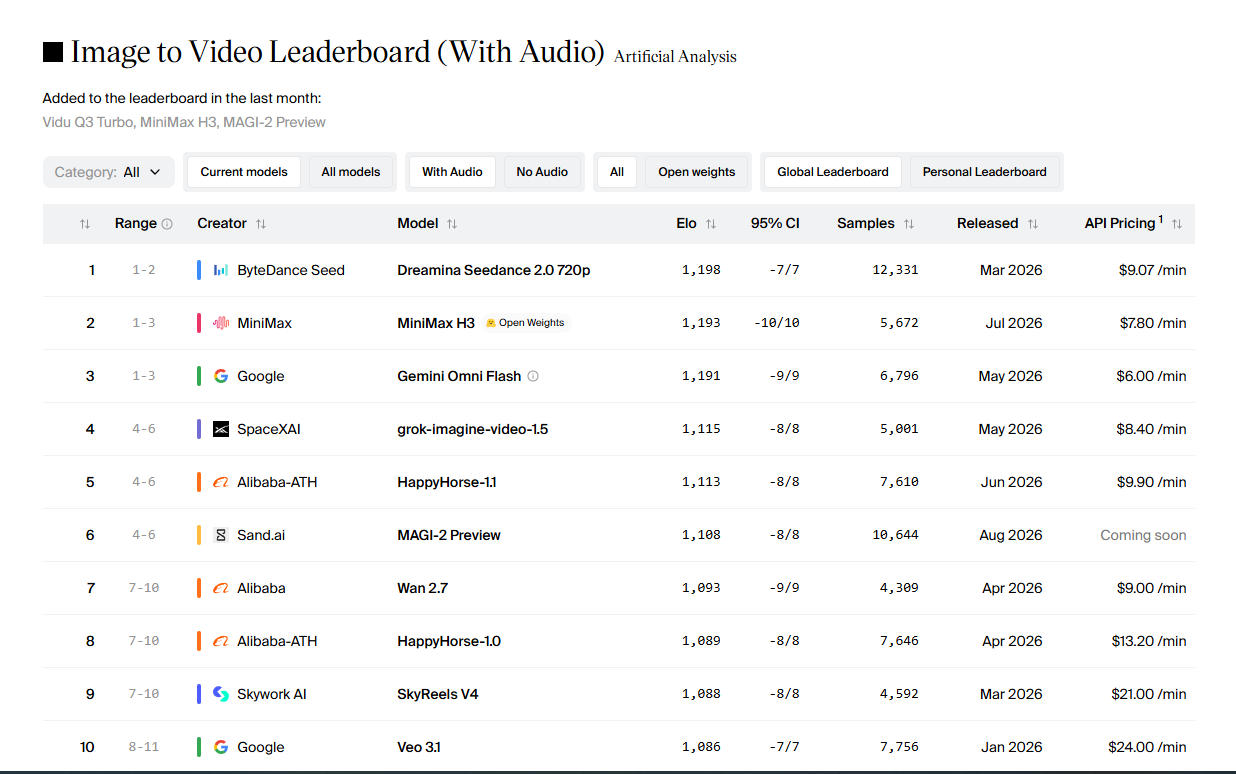Image resolution: width=1236 pixels, height=774 pixels.
Task: Click the $24.00 /min price cell
Action: (x=1147, y=747)
